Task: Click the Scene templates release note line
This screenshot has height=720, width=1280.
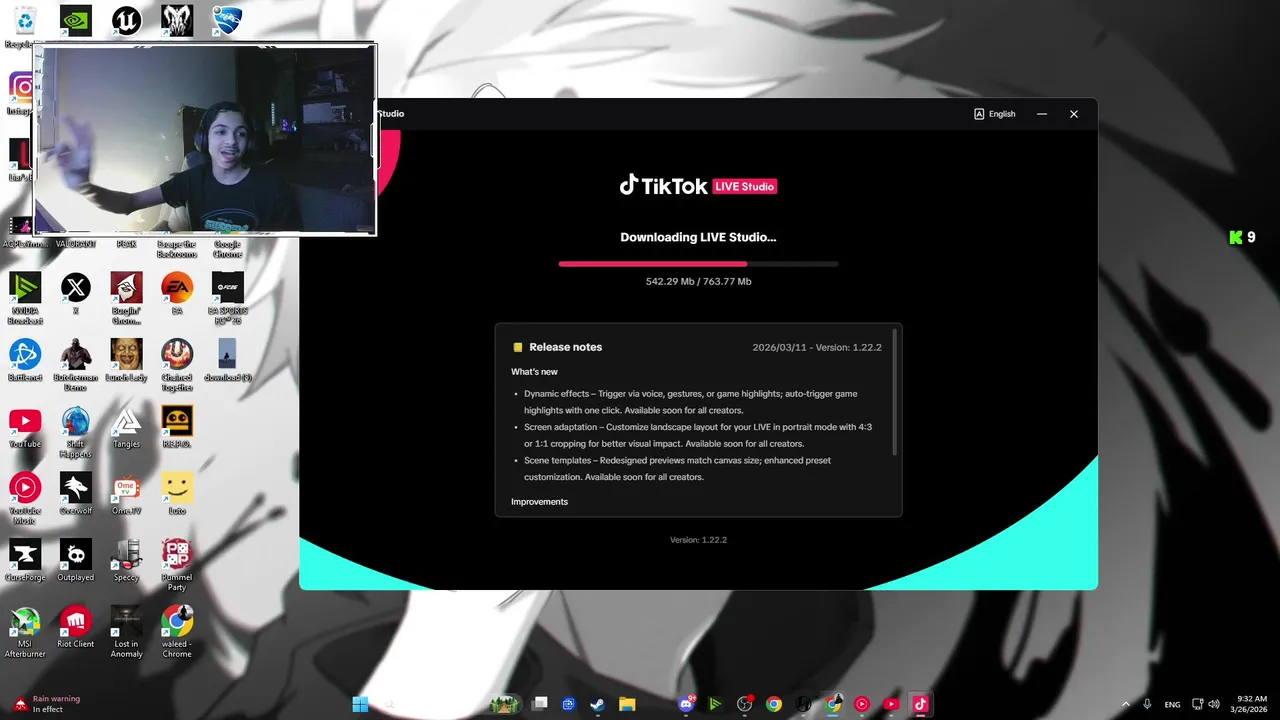Action: [677, 469]
